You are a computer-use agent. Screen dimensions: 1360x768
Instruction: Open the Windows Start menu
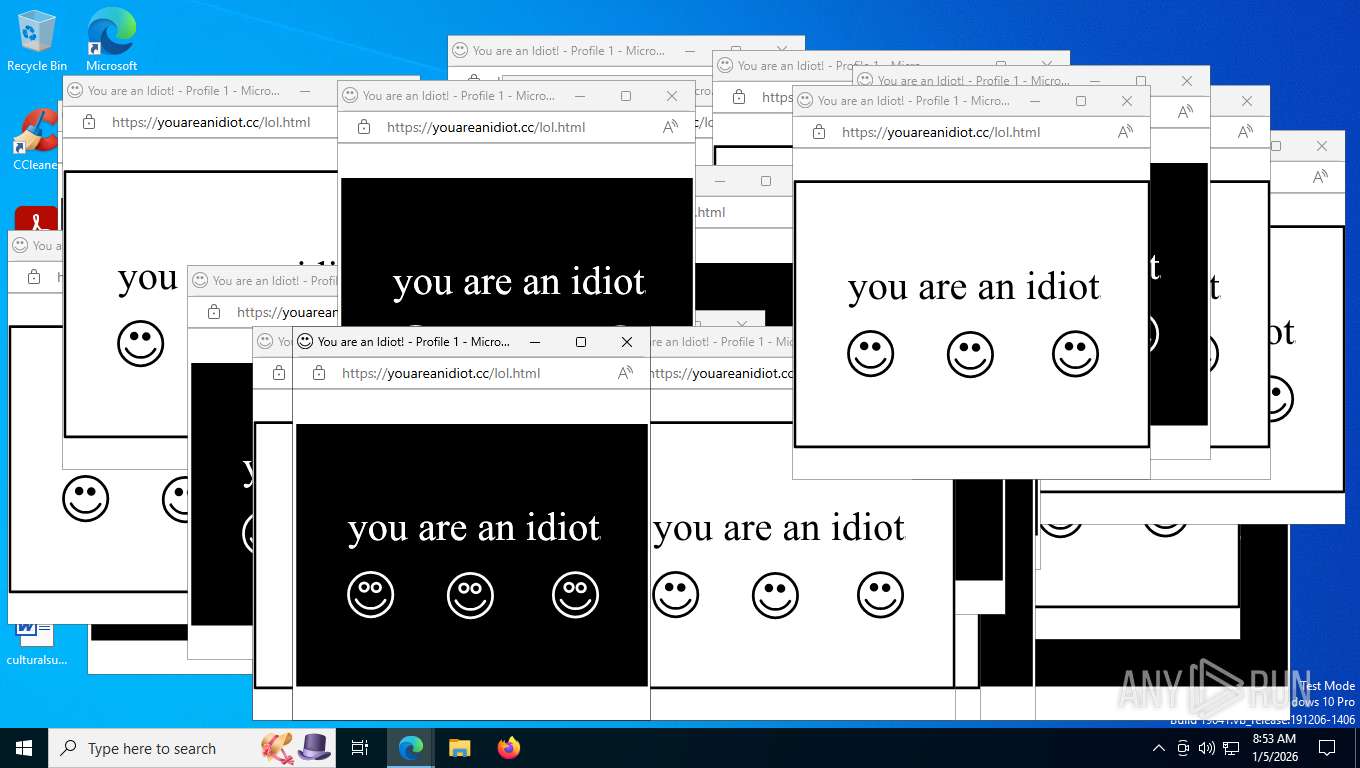click(24, 748)
